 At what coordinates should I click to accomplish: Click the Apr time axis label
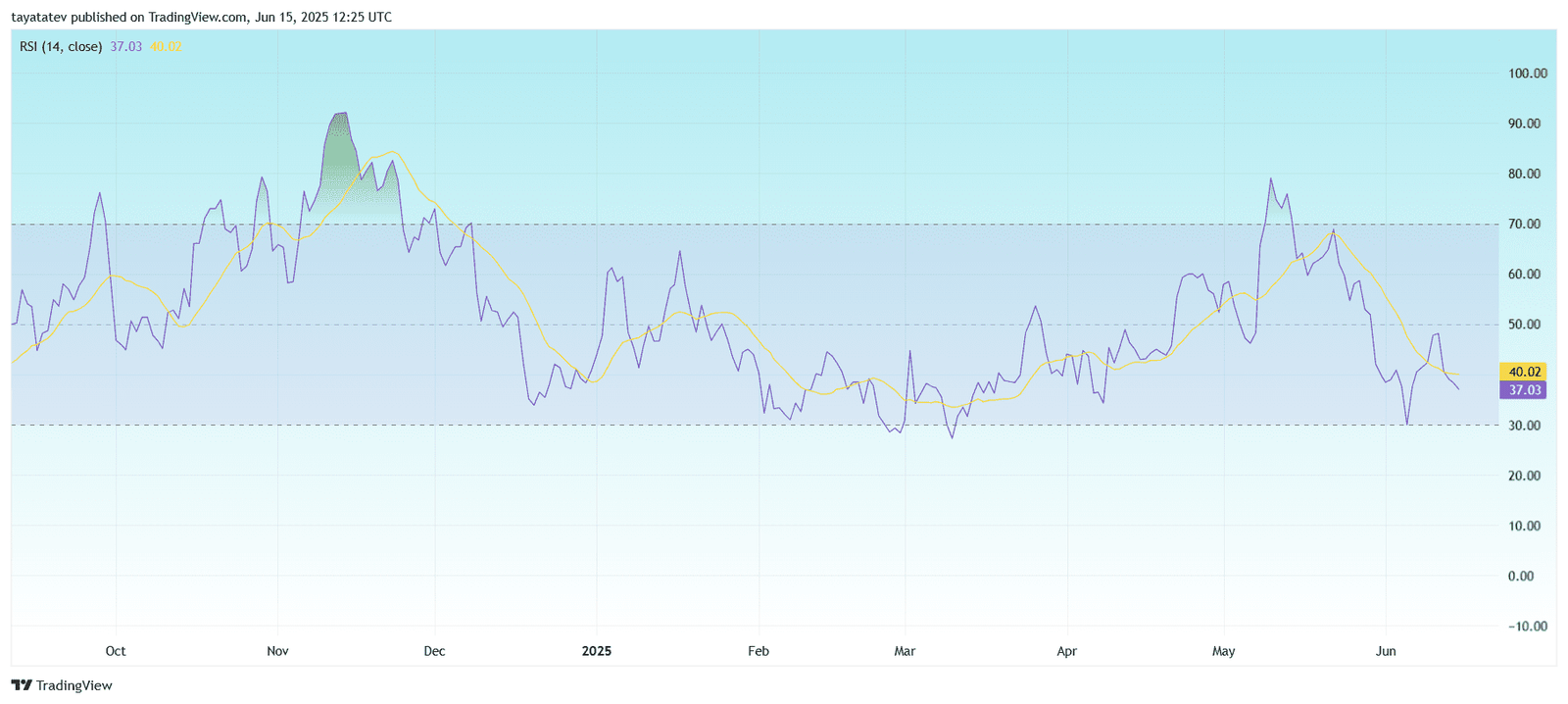(x=1066, y=651)
